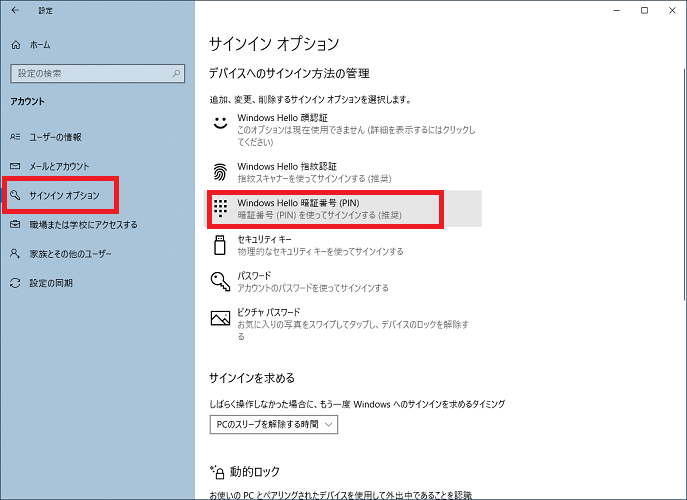
Task: Open ホーム in the sidebar
Action: pyautogui.click(x=40, y=45)
